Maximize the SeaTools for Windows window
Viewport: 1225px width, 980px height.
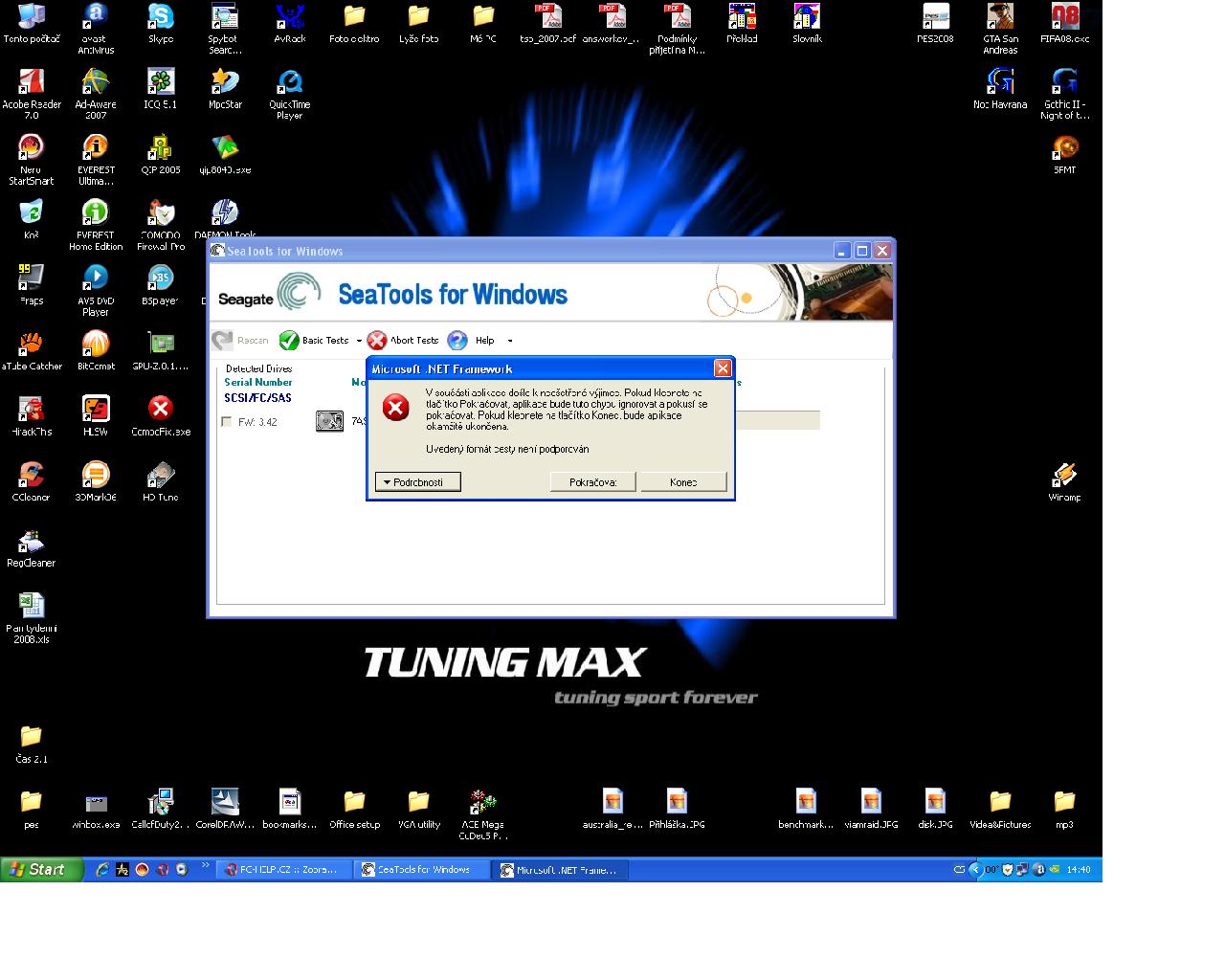coord(862,251)
